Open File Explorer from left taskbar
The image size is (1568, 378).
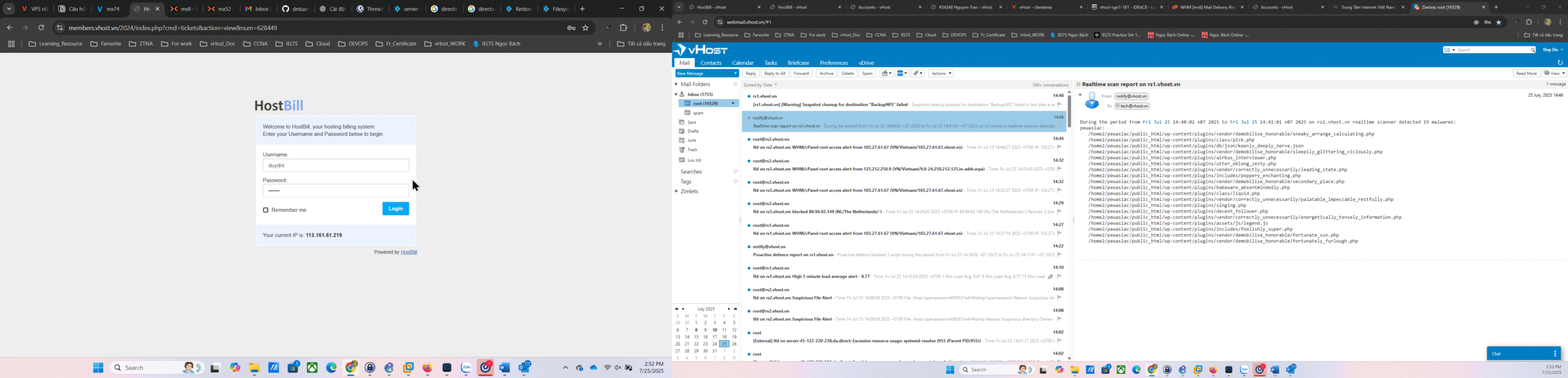[254, 368]
